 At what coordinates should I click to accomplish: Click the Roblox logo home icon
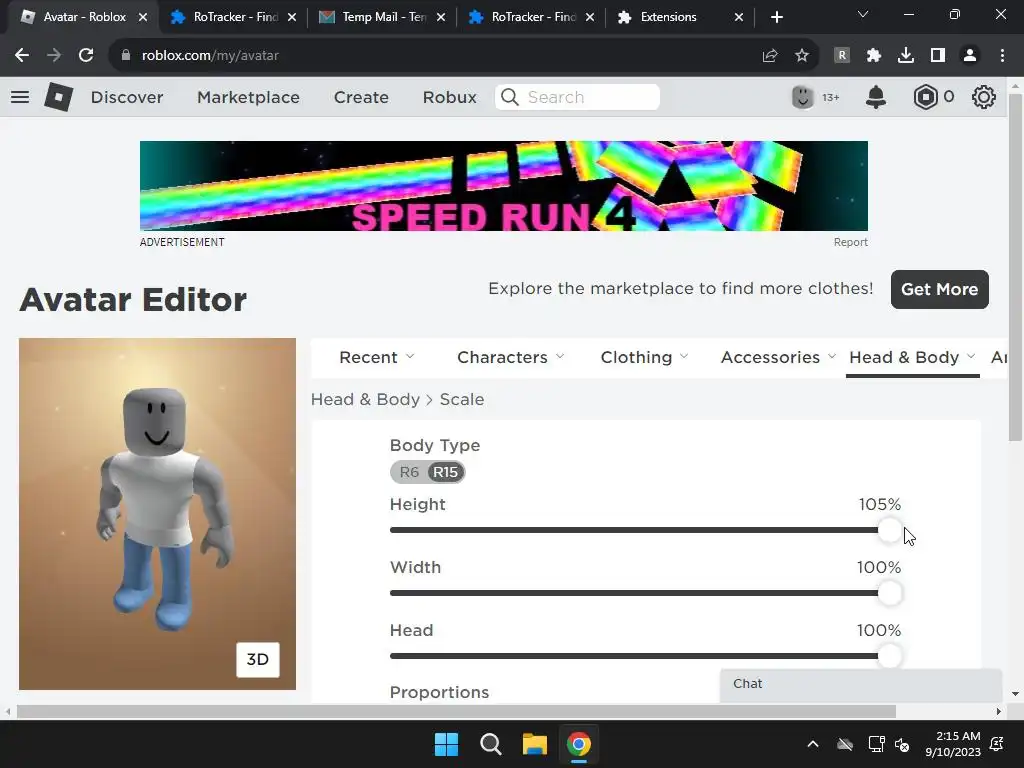[59, 97]
